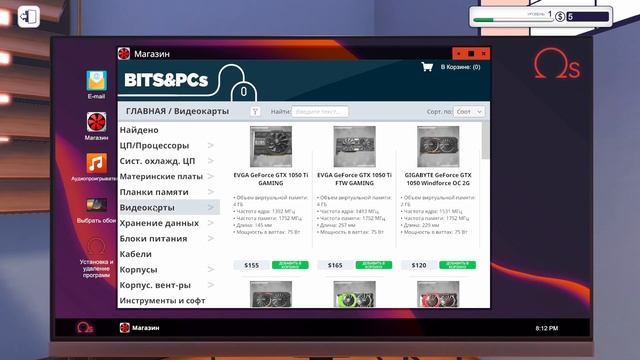The height and width of the screenshot is (360, 640).
Task: Select ЦП/Процессоры category
Action: click(x=154, y=145)
